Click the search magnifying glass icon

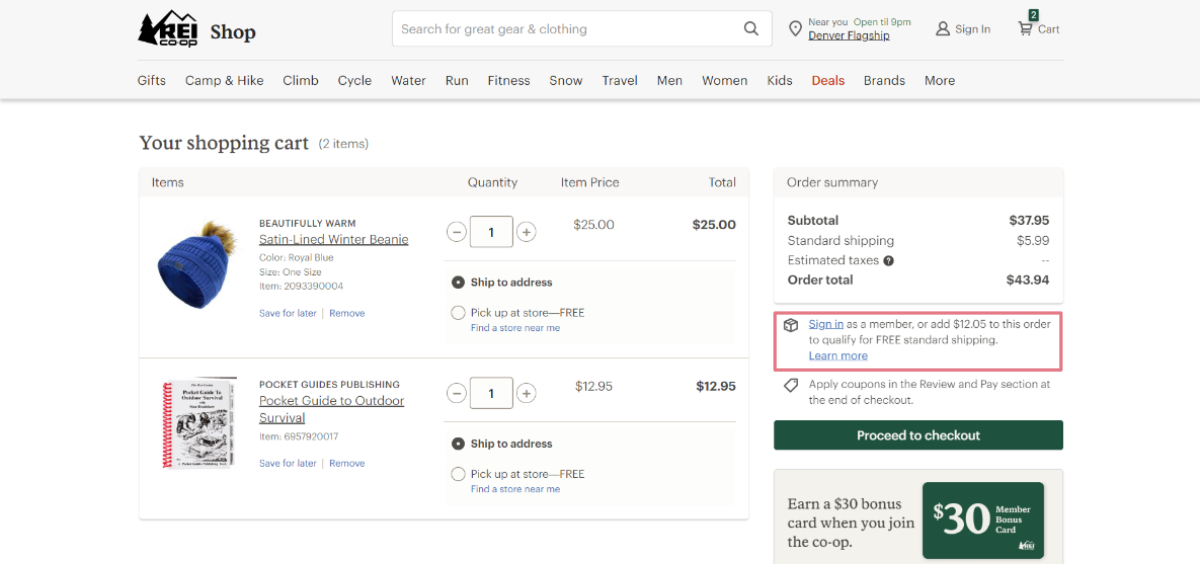pos(751,29)
